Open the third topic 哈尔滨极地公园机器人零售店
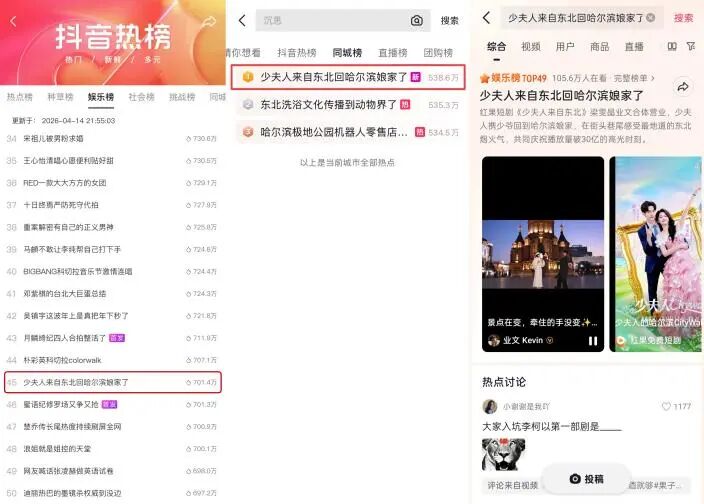This screenshot has height=504, width=704. 349,132
